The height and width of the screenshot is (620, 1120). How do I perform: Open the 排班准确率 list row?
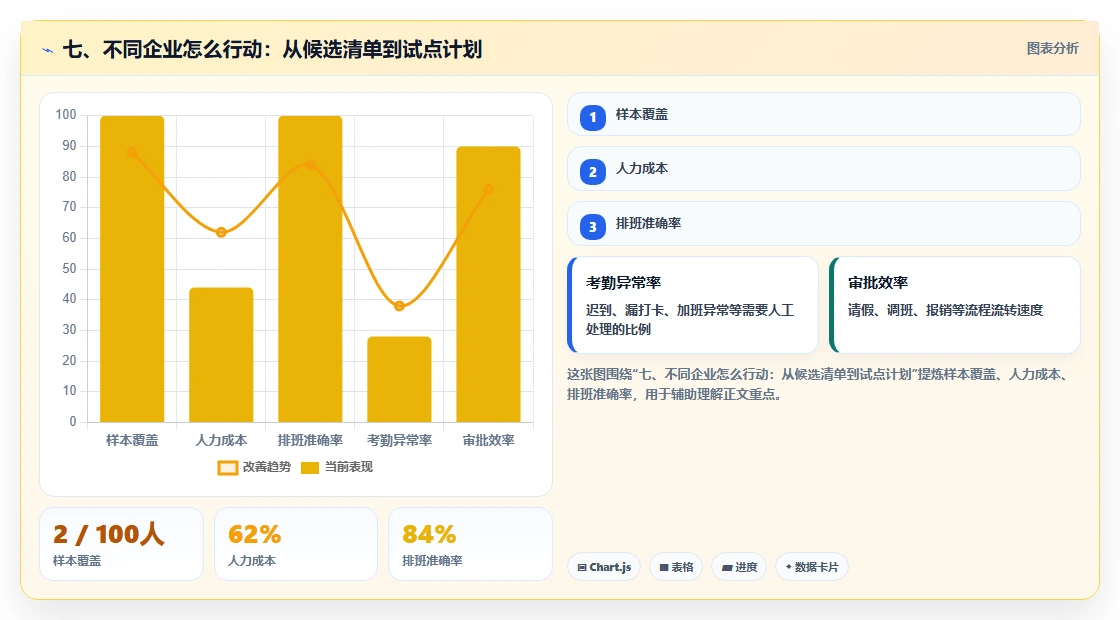coord(824,224)
